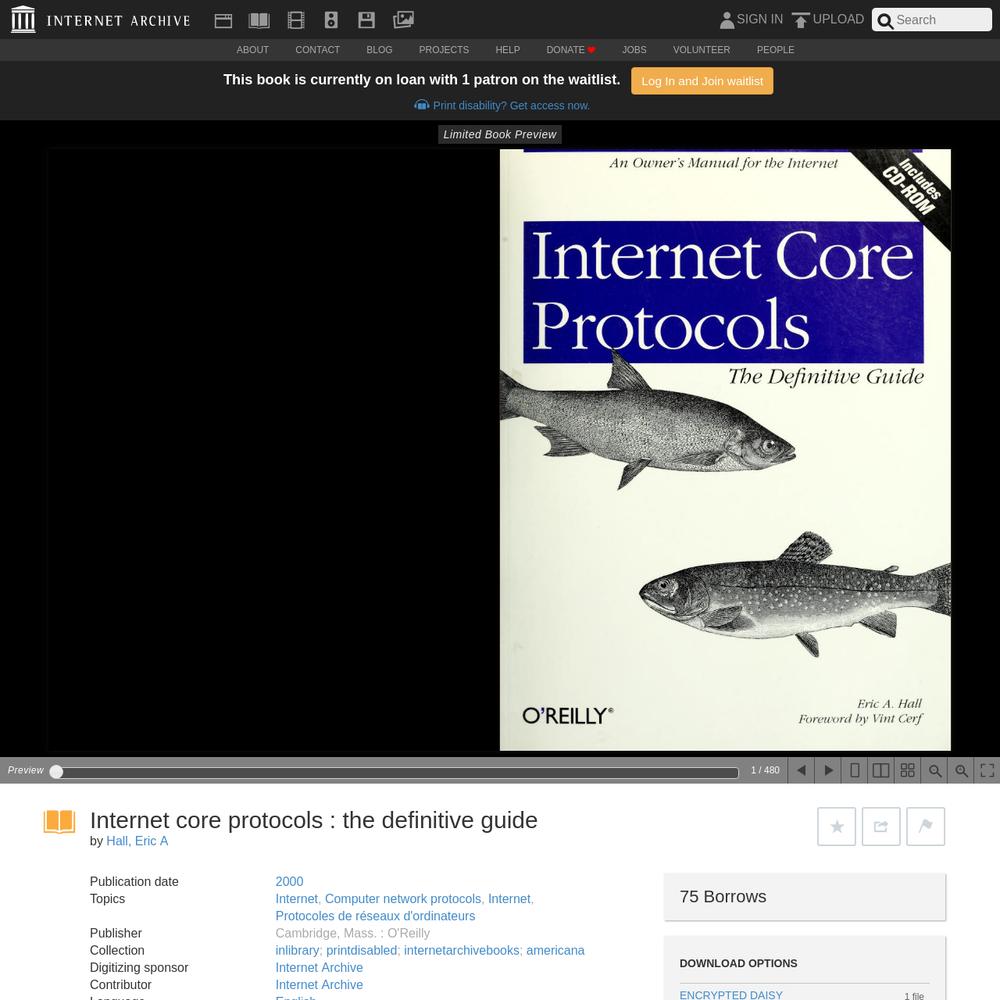Click Contributor Internet Archive link
The image size is (1000, 1000).
[319, 985]
